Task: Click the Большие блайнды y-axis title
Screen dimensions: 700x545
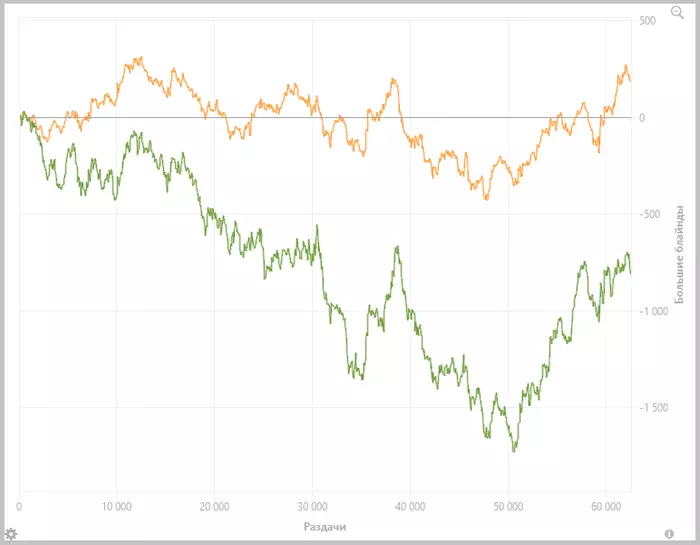Action: (x=679, y=254)
